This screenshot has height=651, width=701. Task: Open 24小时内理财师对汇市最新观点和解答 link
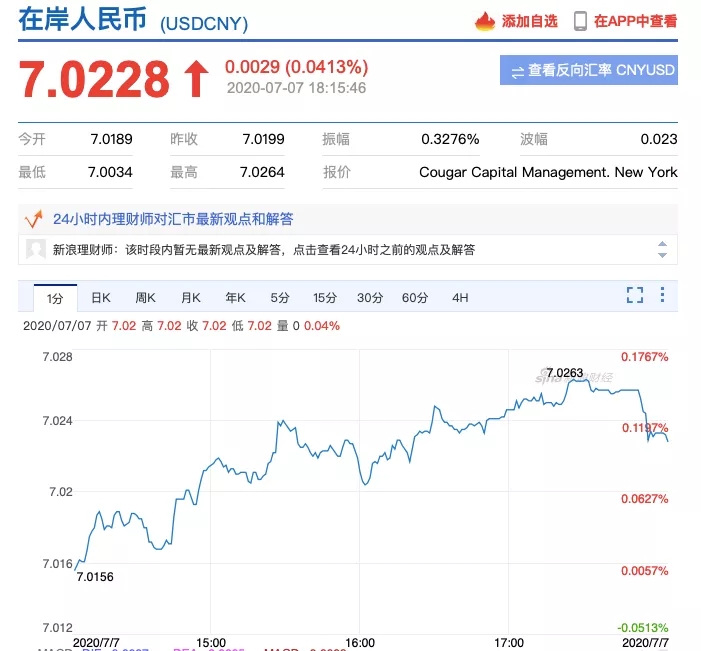[173, 219]
